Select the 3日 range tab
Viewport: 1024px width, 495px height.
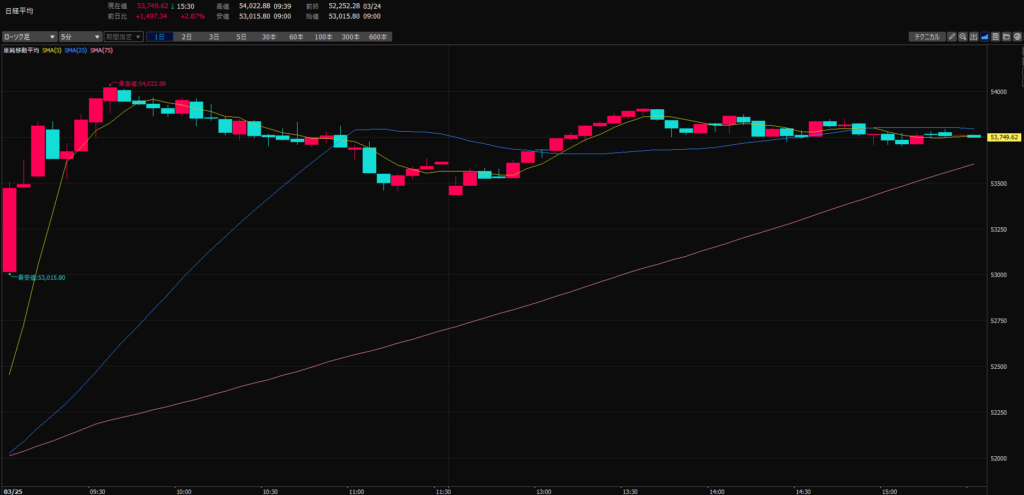click(214, 37)
